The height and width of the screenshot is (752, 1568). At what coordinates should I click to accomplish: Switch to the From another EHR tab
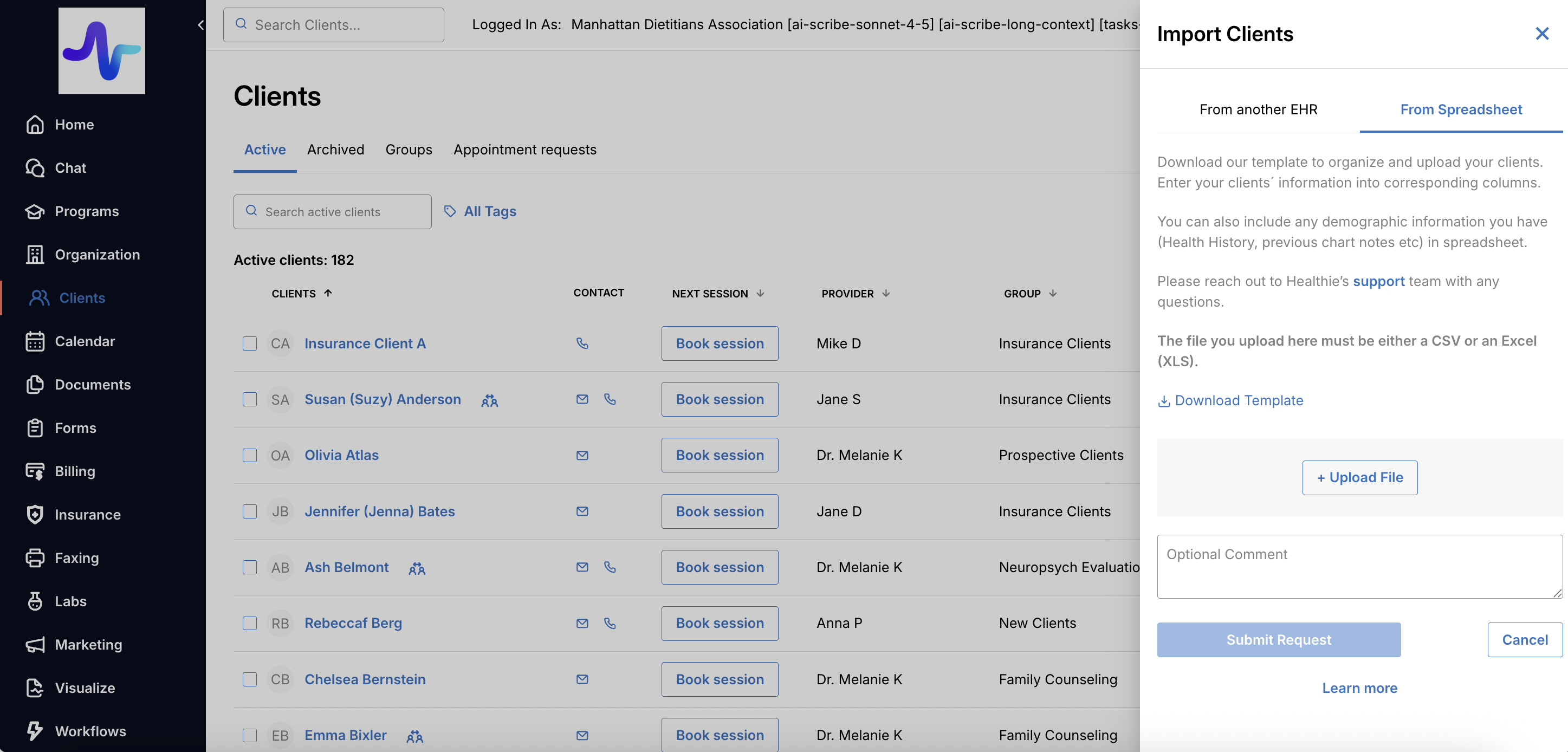[1258, 109]
